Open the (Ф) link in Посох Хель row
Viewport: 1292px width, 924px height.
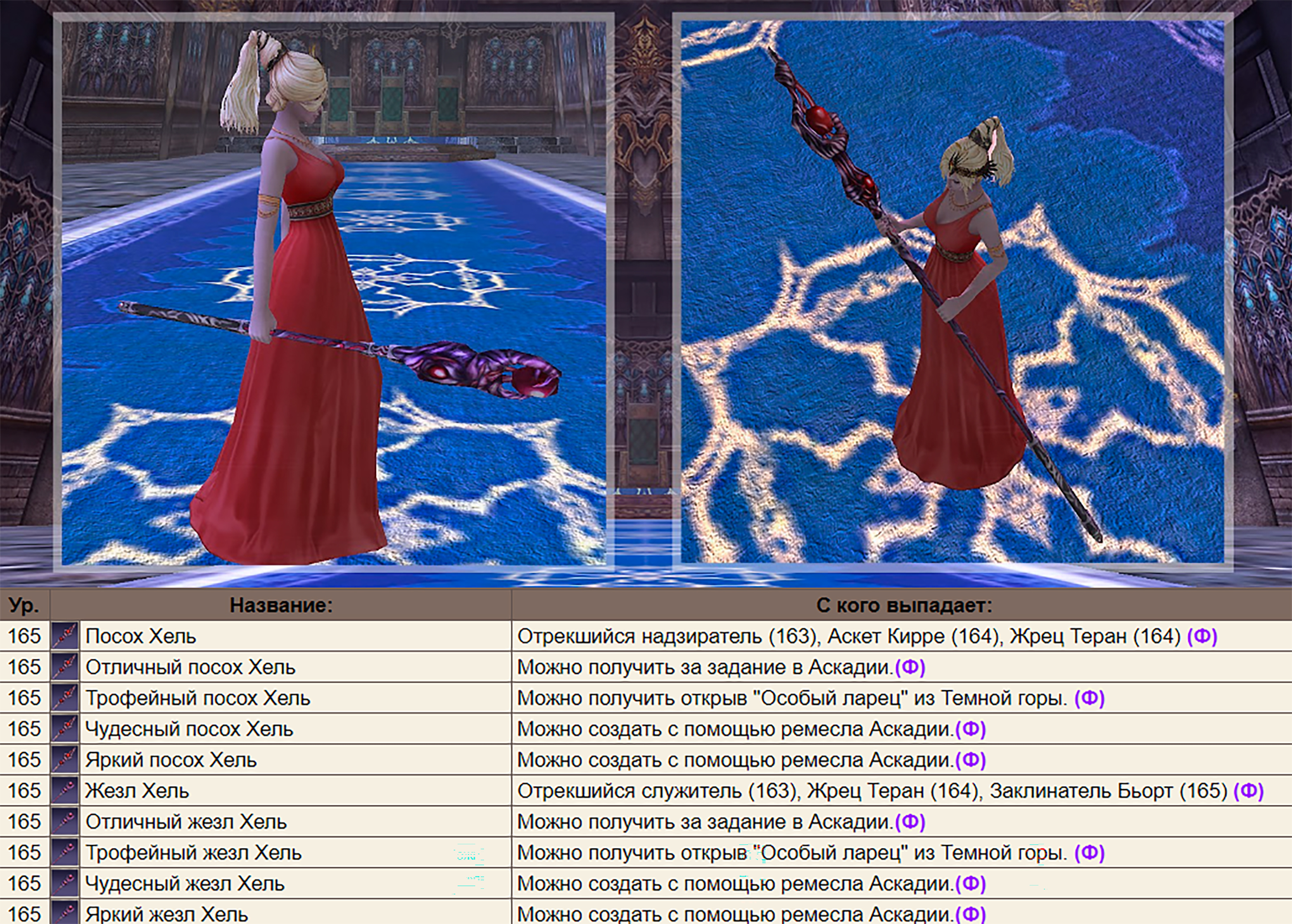pos(1202,636)
